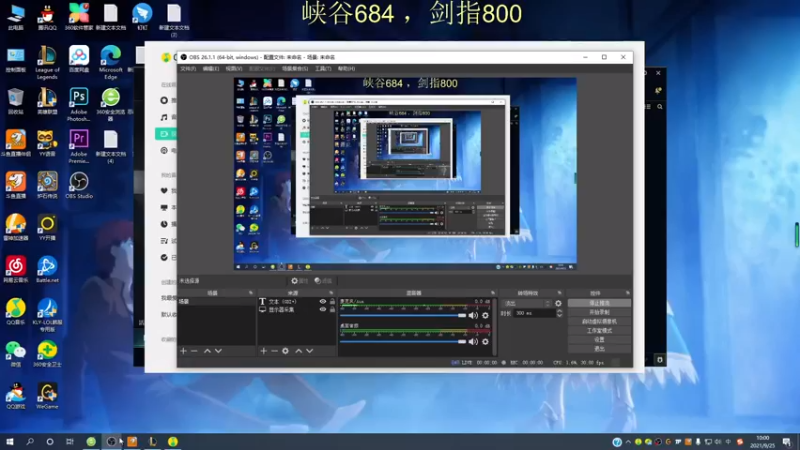Open settings gear for desktop audio channel

click(485, 341)
